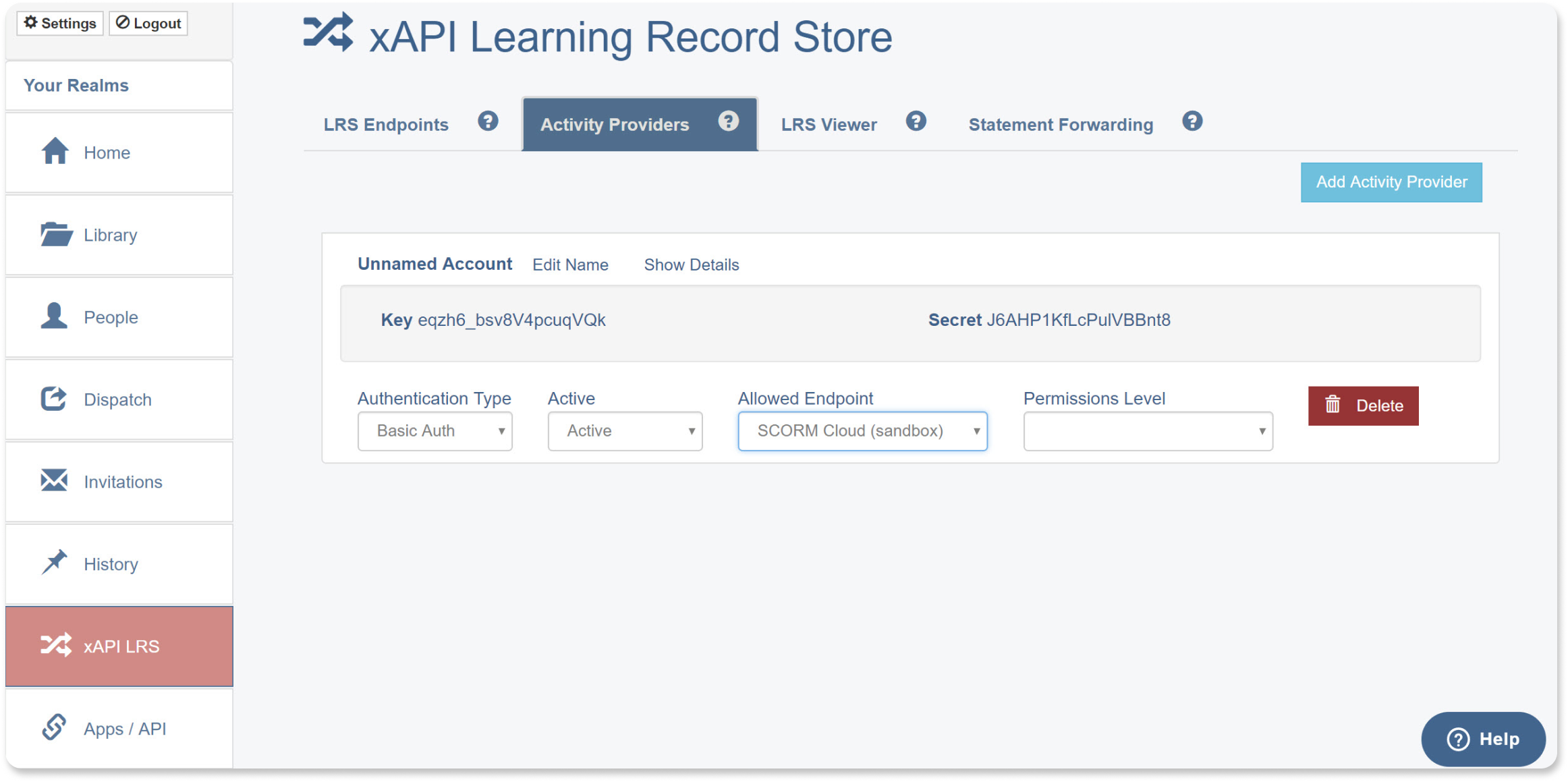
Task: Open the People section via person icon
Action: click(x=54, y=316)
